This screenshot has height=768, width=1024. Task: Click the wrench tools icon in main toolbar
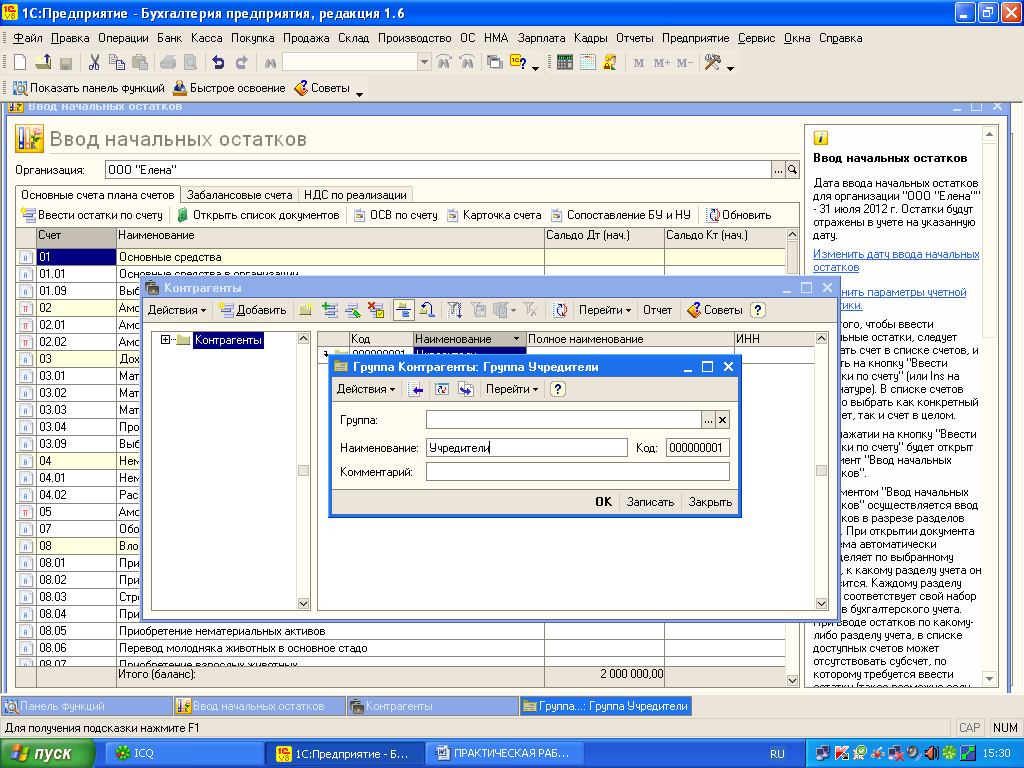coord(712,63)
